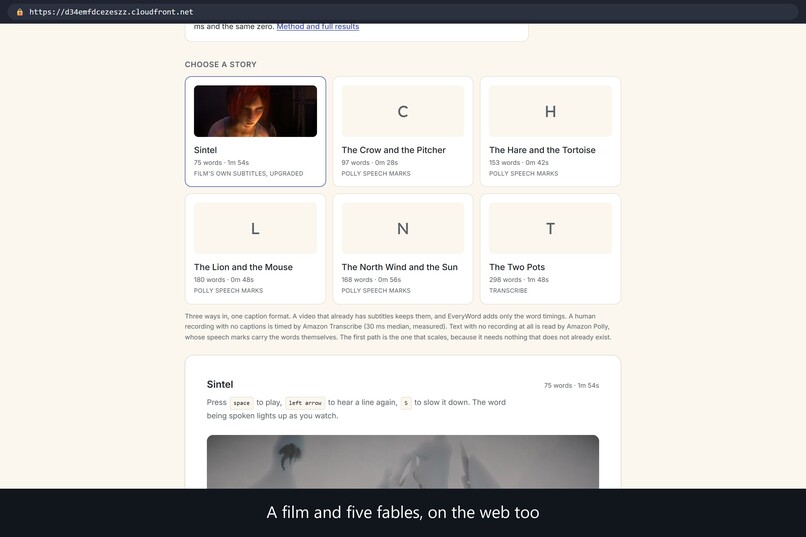Click '153 words · 0m 42s' text

coord(519,162)
